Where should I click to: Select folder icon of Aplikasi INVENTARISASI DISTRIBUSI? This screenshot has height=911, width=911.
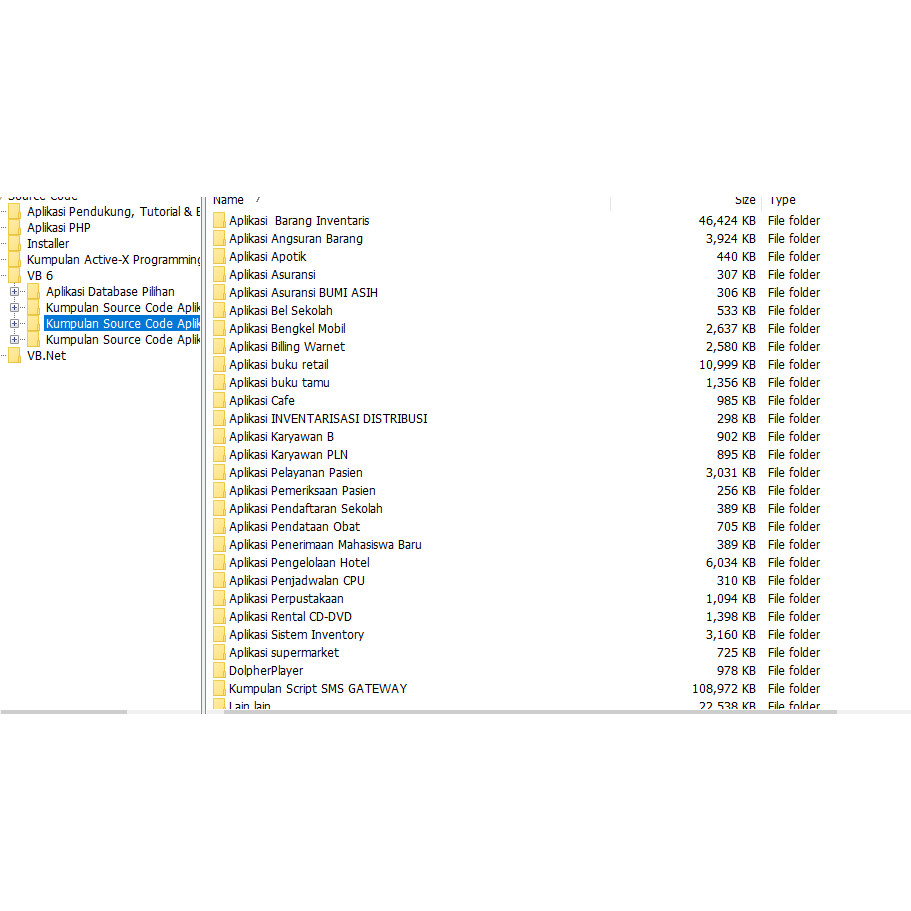[x=219, y=418]
